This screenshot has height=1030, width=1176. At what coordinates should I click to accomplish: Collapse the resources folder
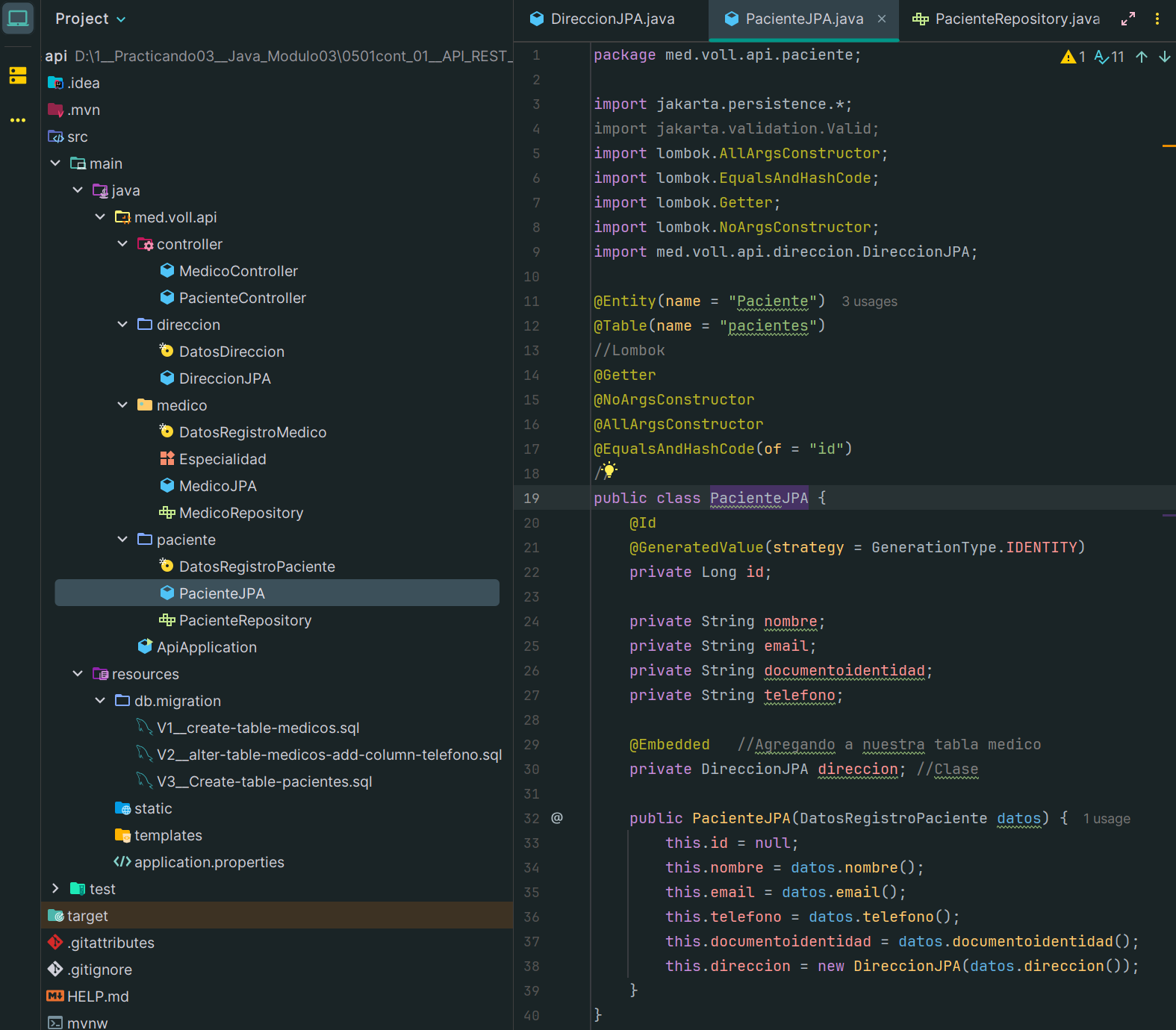78,674
